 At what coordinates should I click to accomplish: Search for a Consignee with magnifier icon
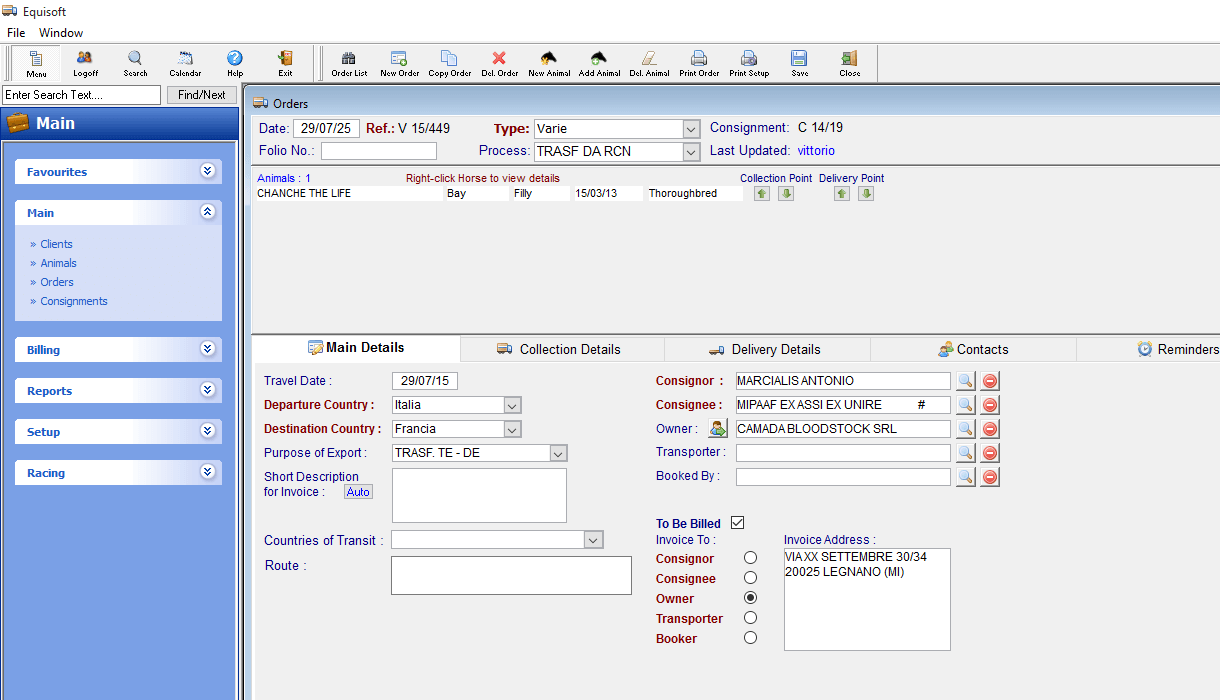[x=965, y=405]
